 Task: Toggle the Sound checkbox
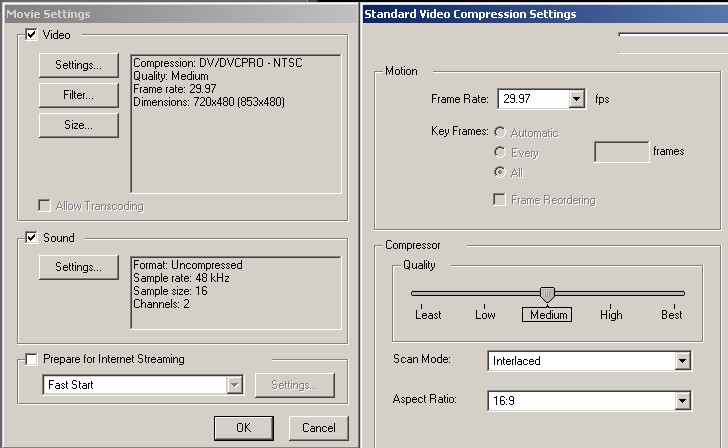(31, 238)
